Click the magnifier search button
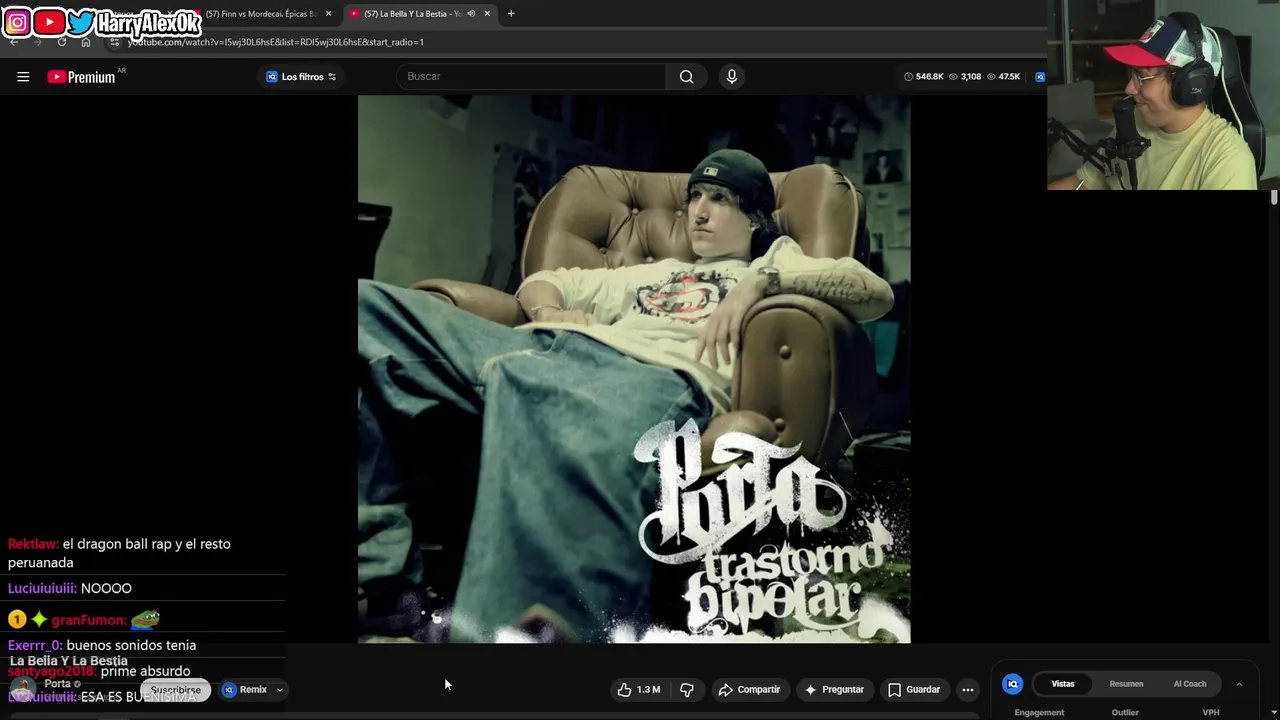The height and width of the screenshot is (720, 1280). click(686, 77)
